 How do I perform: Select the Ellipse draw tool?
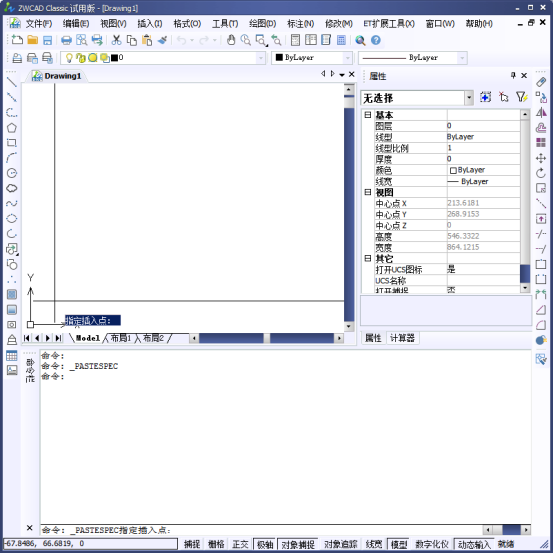[x=12, y=218]
